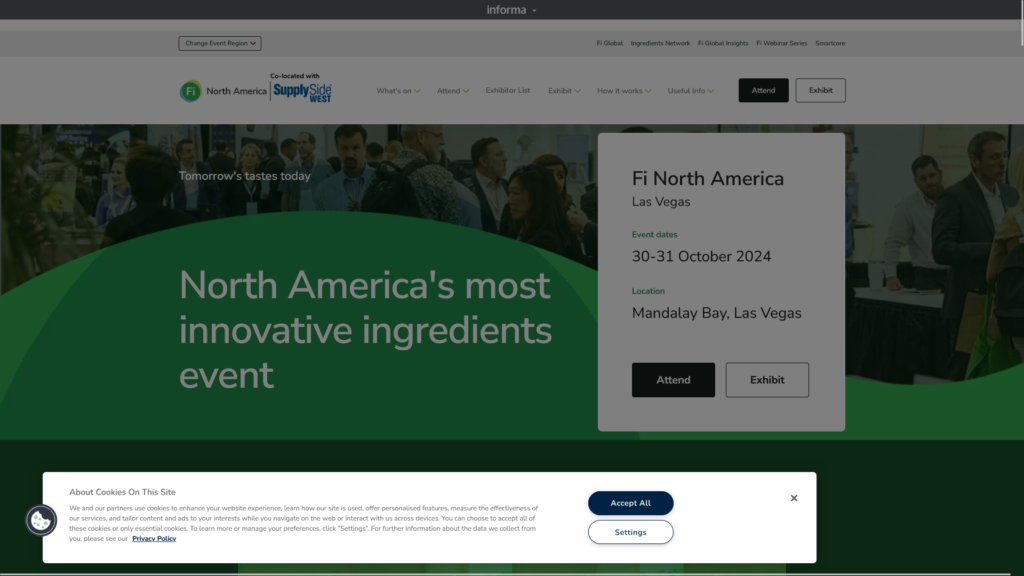This screenshot has height=576, width=1024.
Task: Click the '30-31 October 2024' event date text
Action: click(701, 257)
